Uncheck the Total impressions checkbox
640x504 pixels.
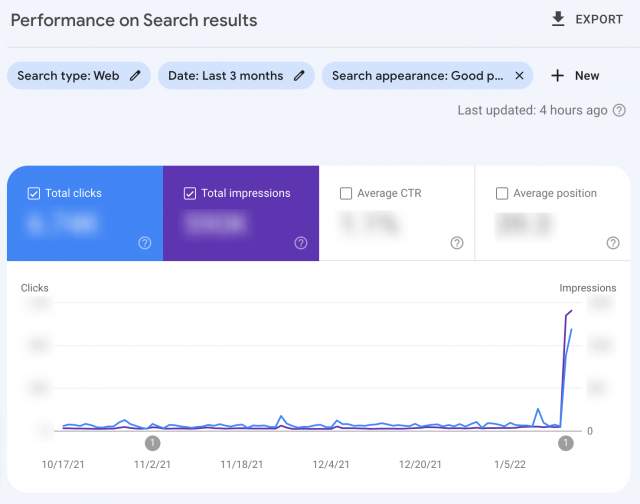tap(190, 193)
